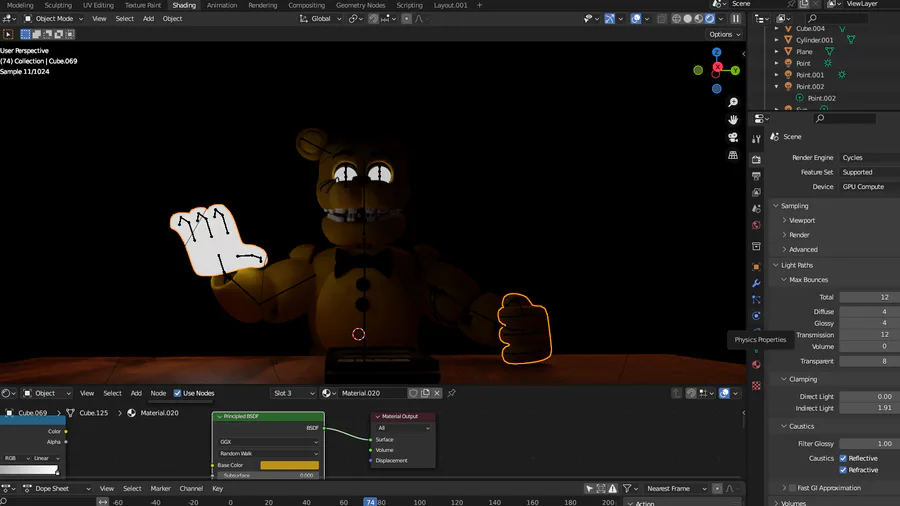Switch to the Geometry Nodes workspace tab

360,5
